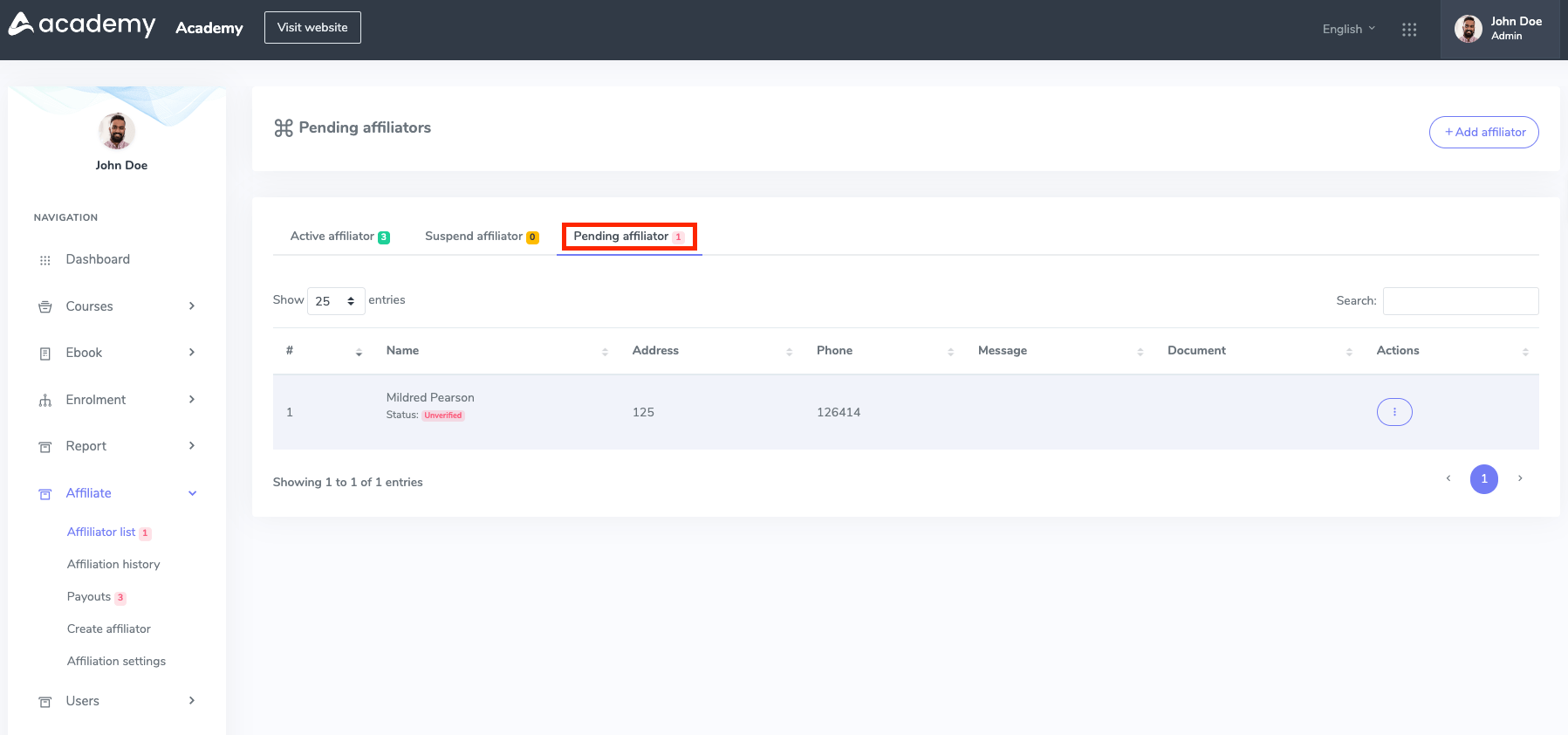Expand the Courses menu in sidebar
The height and width of the screenshot is (735, 1568).
pyautogui.click(x=117, y=306)
